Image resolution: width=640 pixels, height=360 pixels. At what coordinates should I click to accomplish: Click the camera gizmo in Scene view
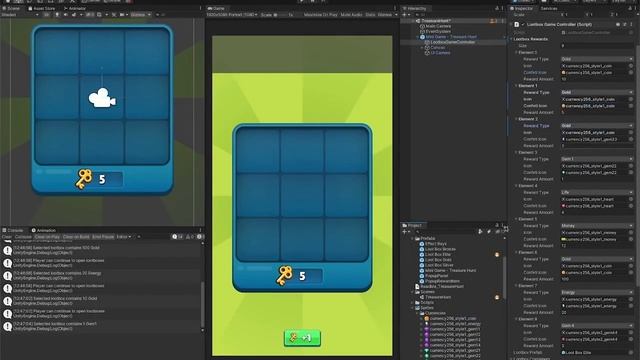coord(102,98)
